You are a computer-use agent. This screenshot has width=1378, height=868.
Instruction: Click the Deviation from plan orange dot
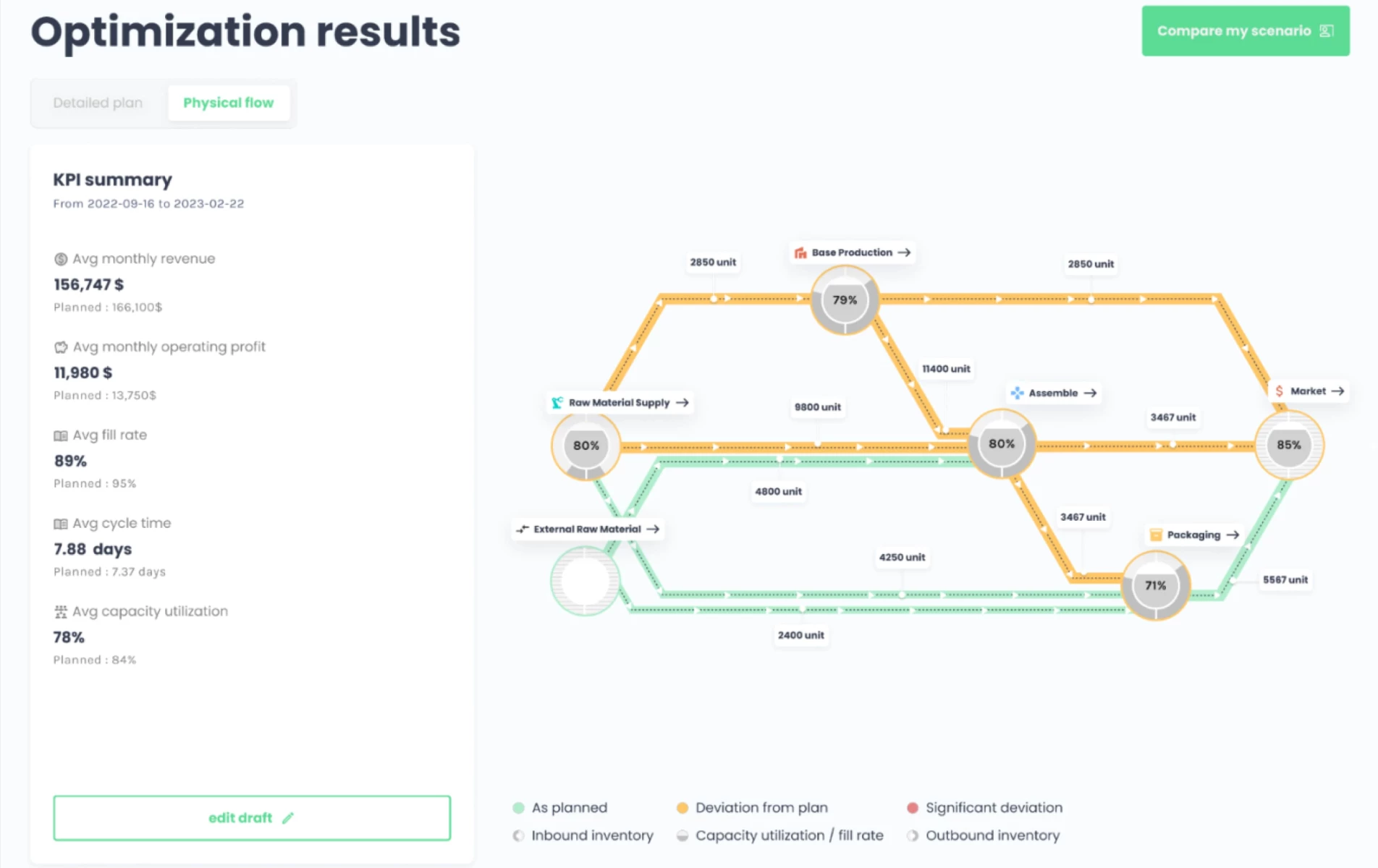click(x=682, y=808)
